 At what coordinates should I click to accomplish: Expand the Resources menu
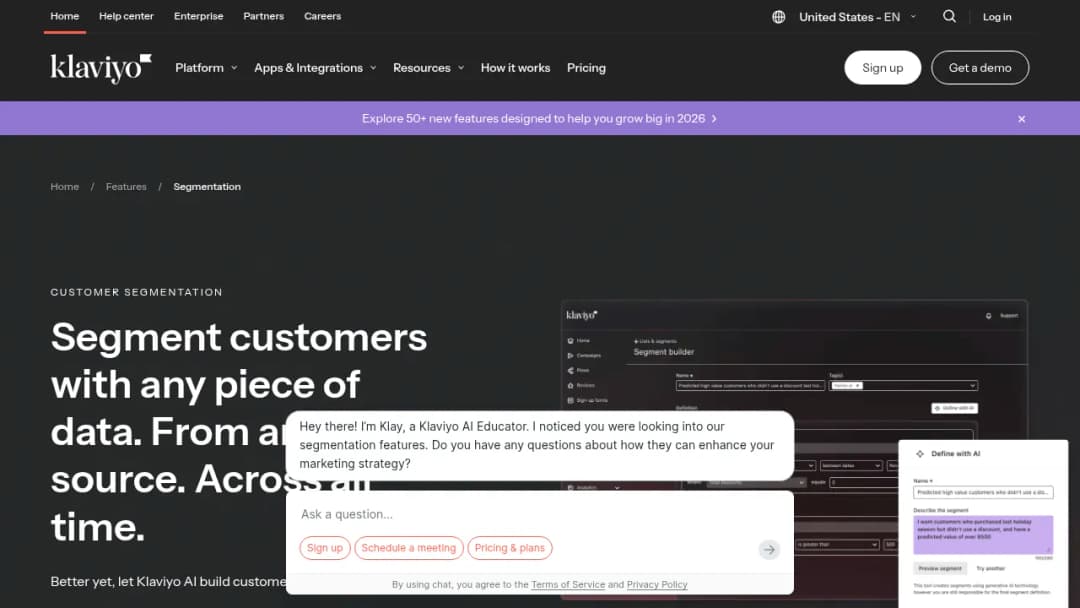tap(428, 68)
